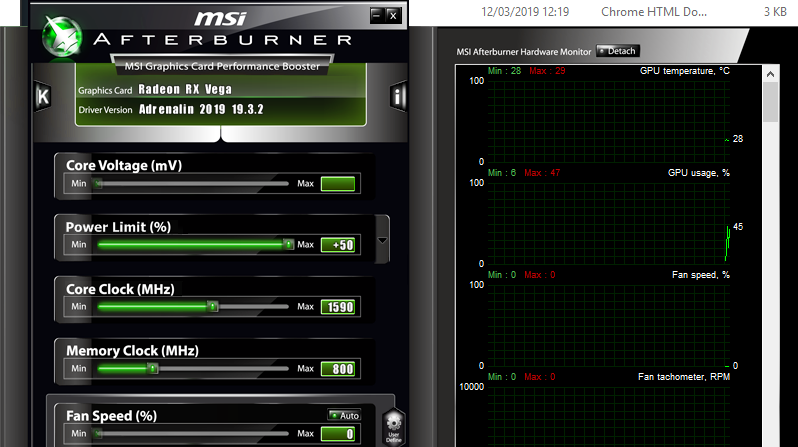Open the information i side button
This screenshot has width=798, height=447.
(397, 96)
